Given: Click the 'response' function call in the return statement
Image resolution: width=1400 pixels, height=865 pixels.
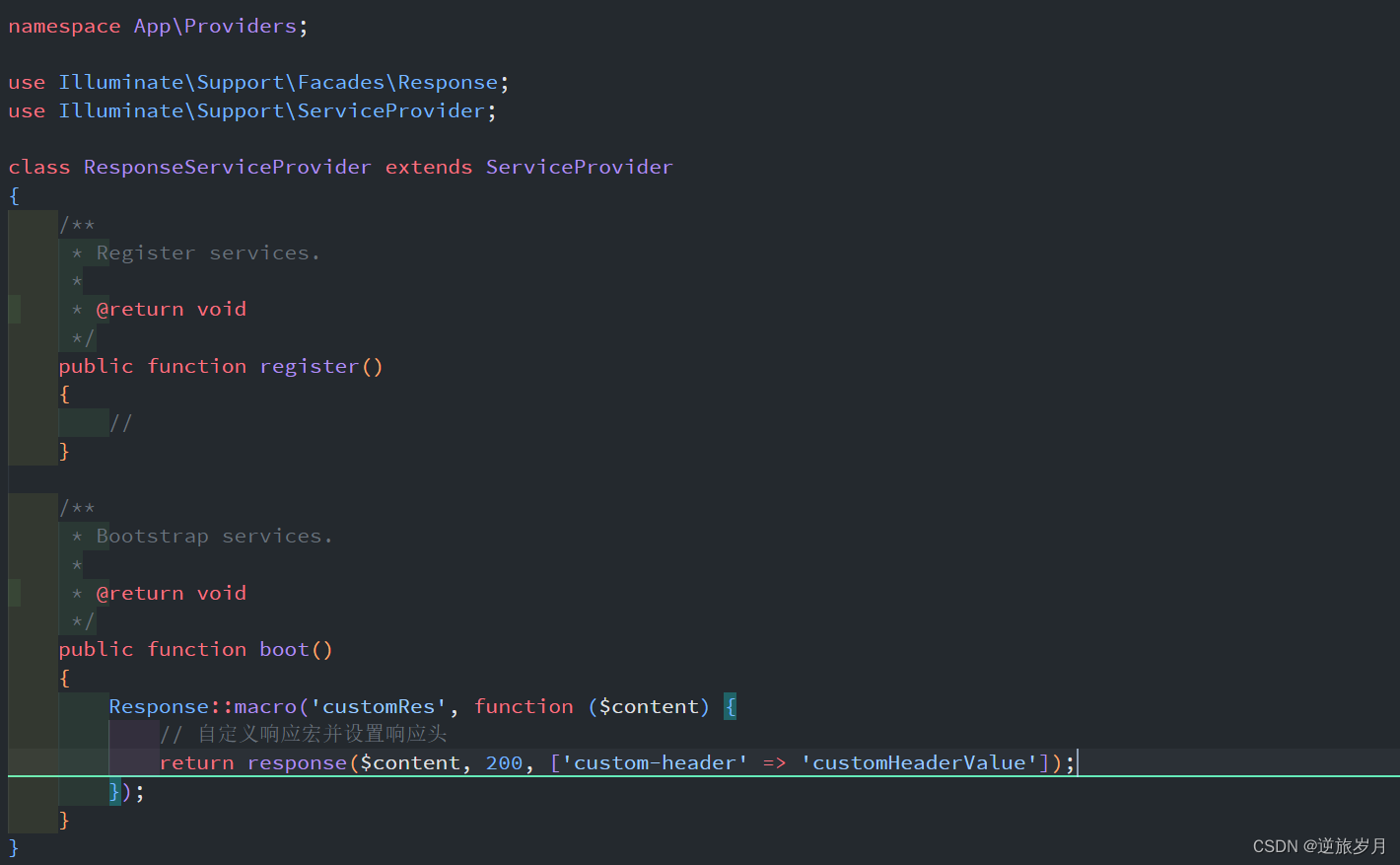Looking at the screenshot, I should tap(298, 763).
